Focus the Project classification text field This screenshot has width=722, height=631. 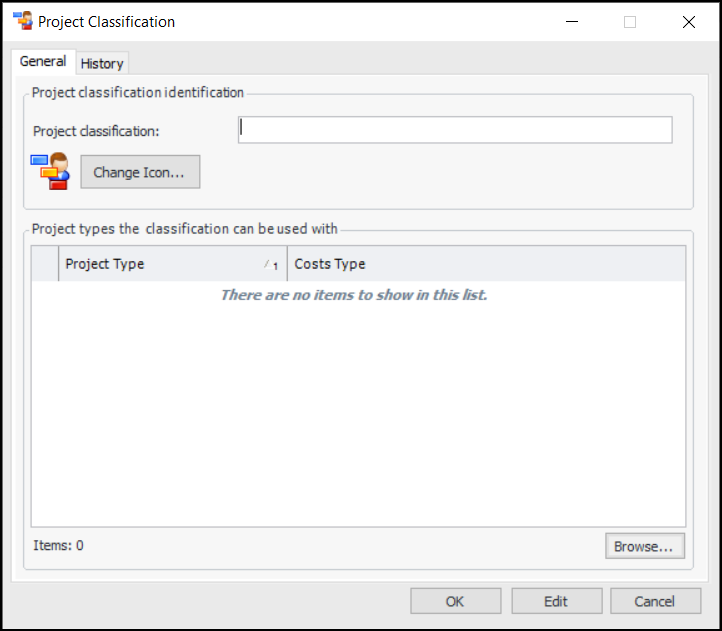point(455,130)
